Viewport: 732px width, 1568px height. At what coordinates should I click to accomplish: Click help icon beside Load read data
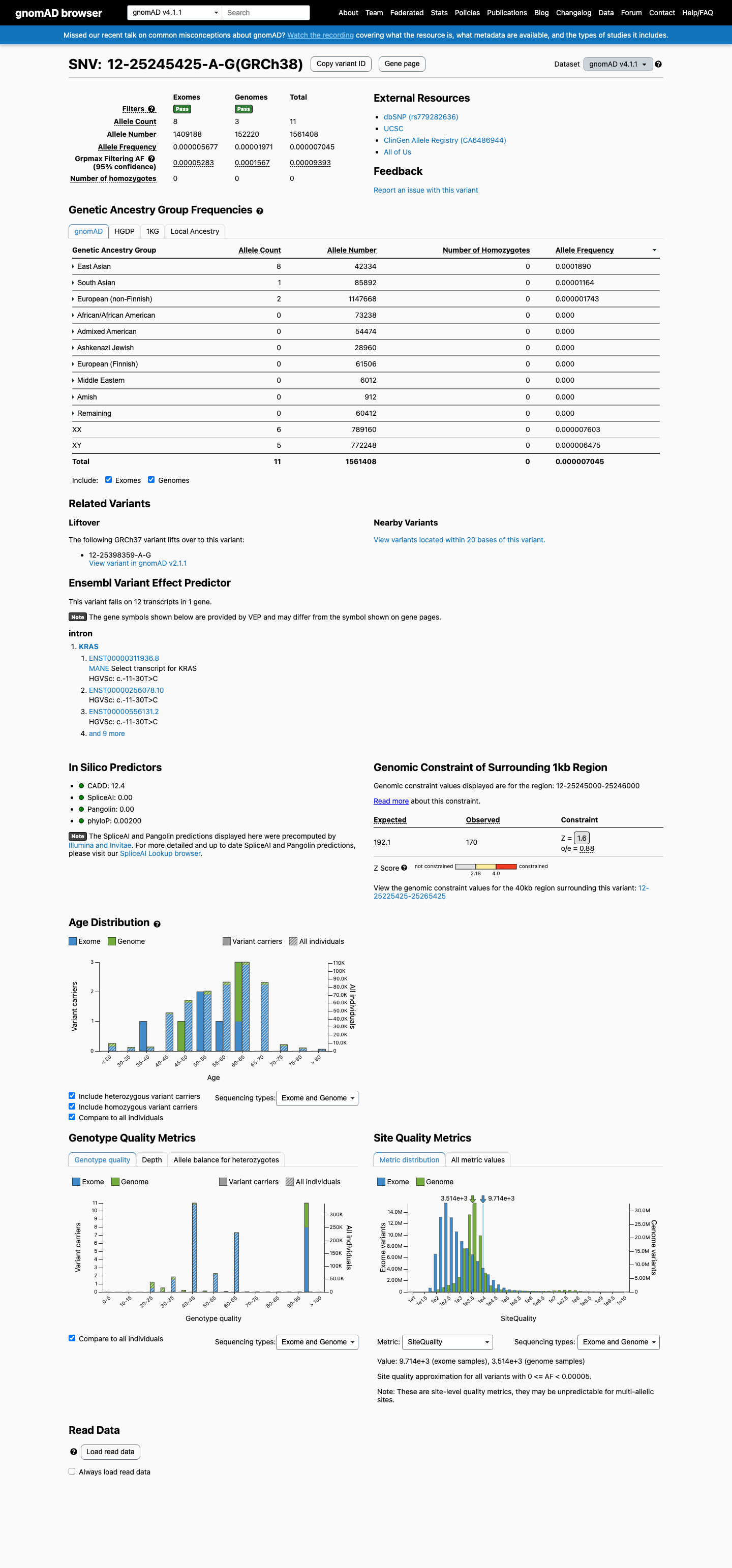74,1452
